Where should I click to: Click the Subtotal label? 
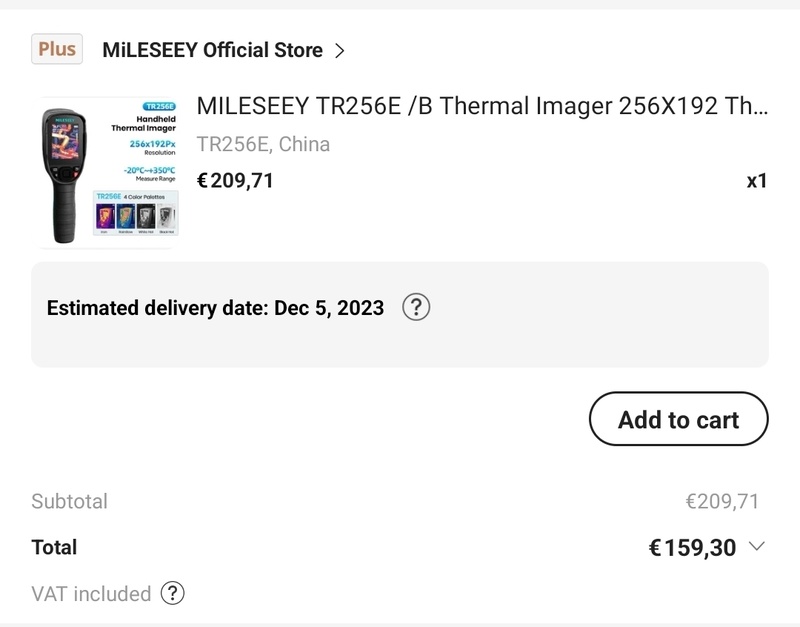(69, 501)
